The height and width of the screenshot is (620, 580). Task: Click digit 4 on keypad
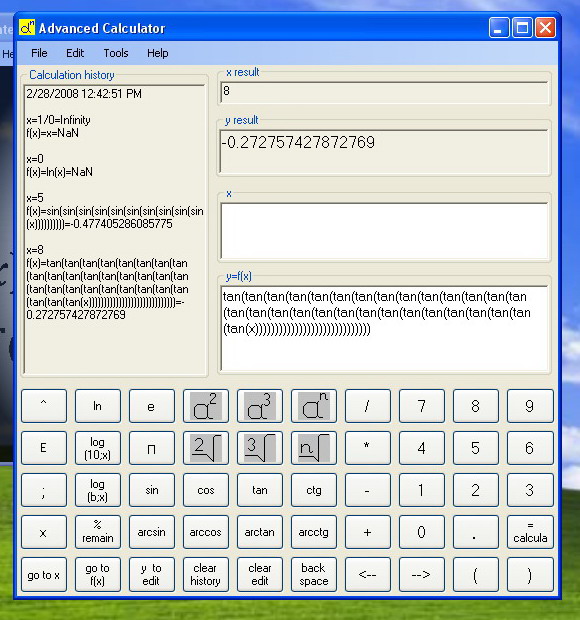coord(422,448)
